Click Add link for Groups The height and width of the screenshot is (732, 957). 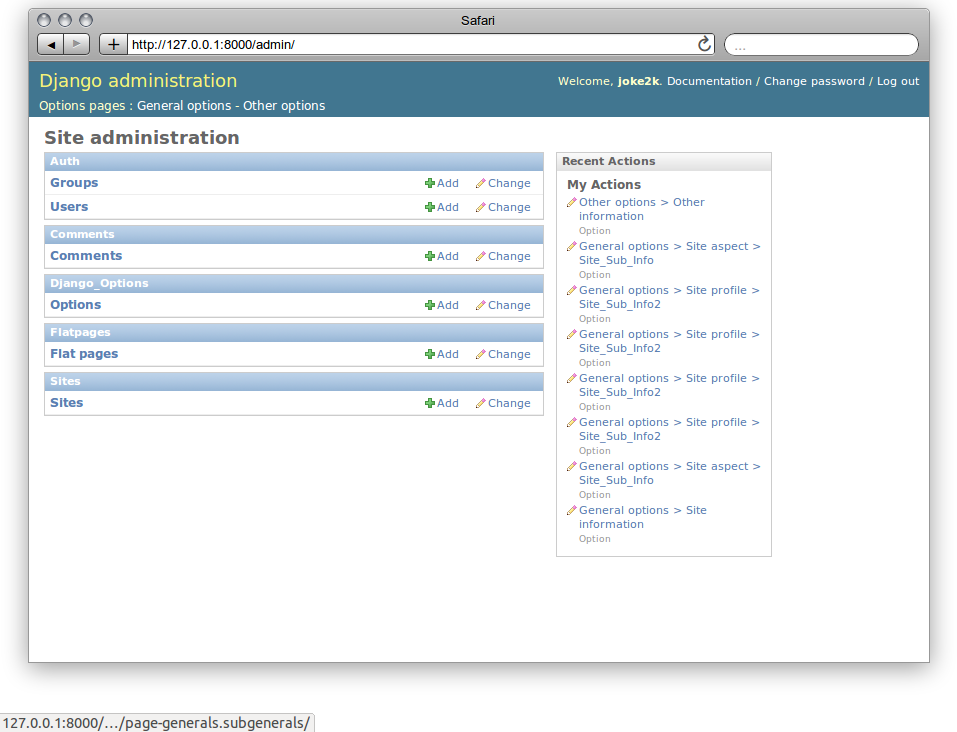[447, 183]
